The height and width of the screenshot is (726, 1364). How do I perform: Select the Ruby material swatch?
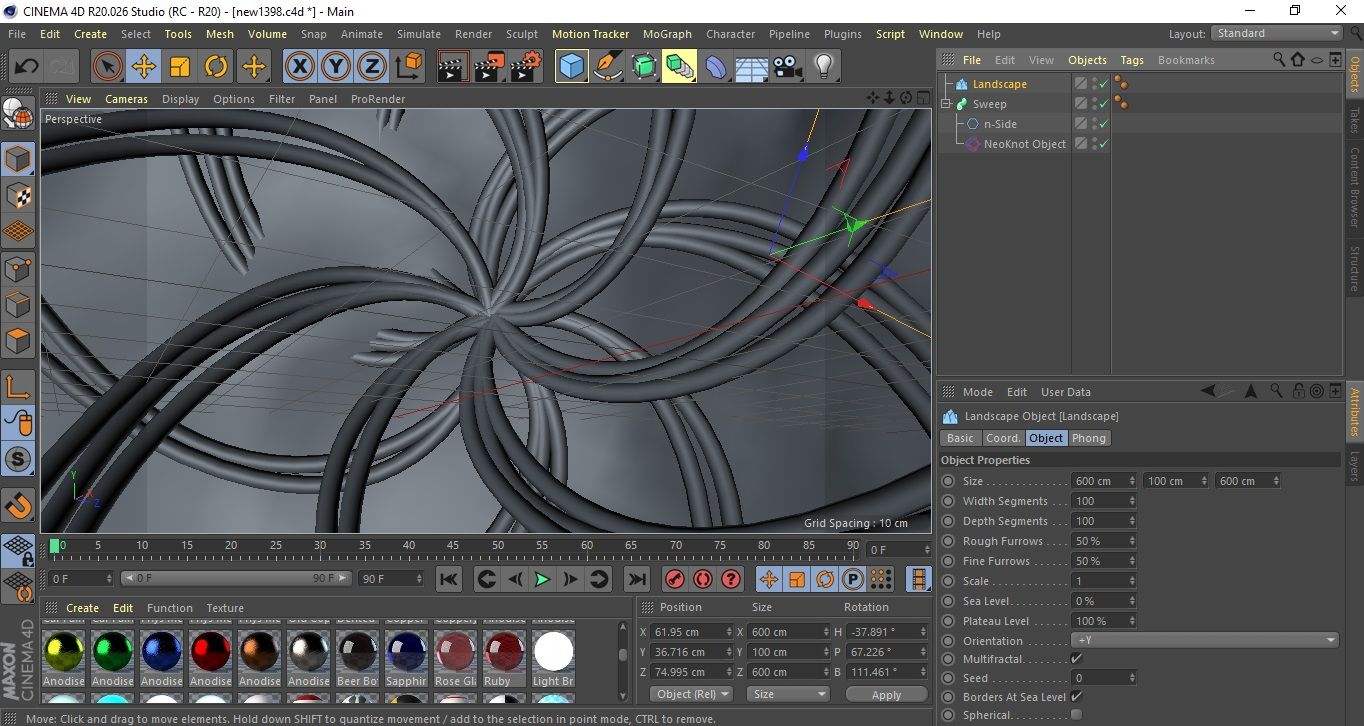pyautogui.click(x=504, y=652)
